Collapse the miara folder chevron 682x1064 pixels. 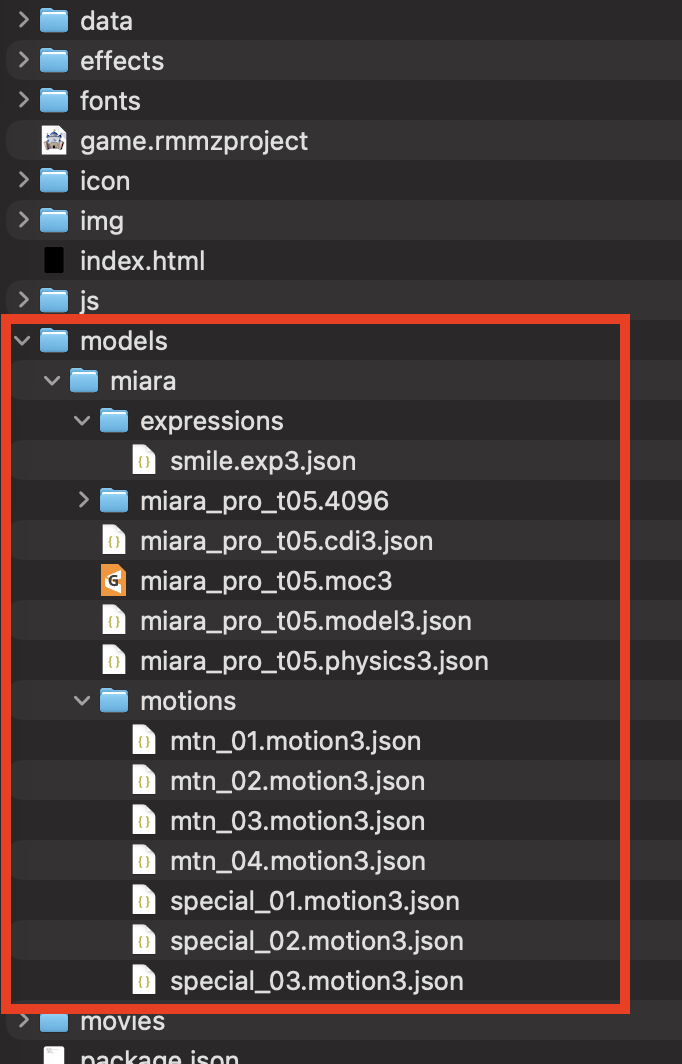[x=53, y=381]
